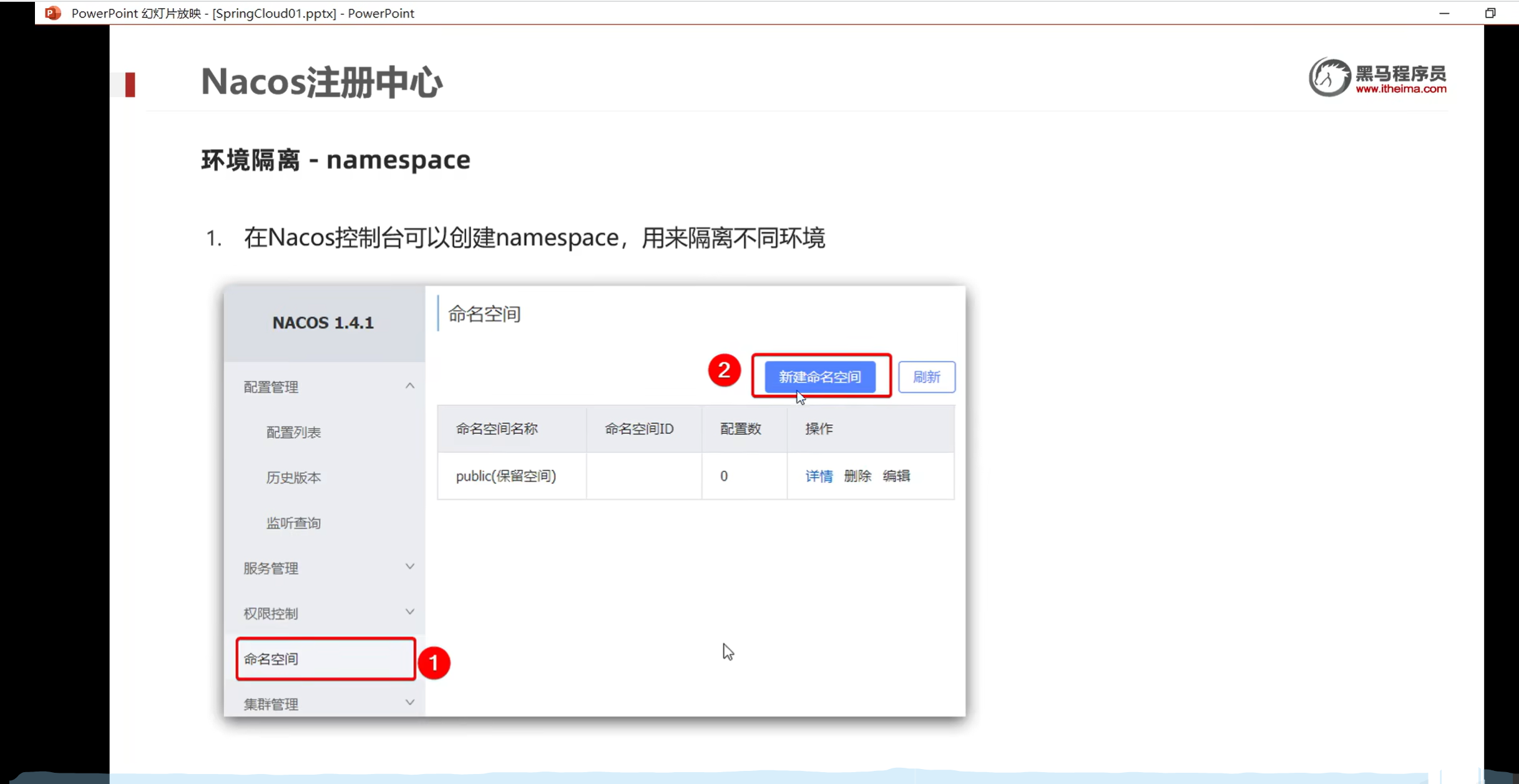Click the 命名空间名称 column header
Screen dimensions: 1519x784
(x=497, y=428)
